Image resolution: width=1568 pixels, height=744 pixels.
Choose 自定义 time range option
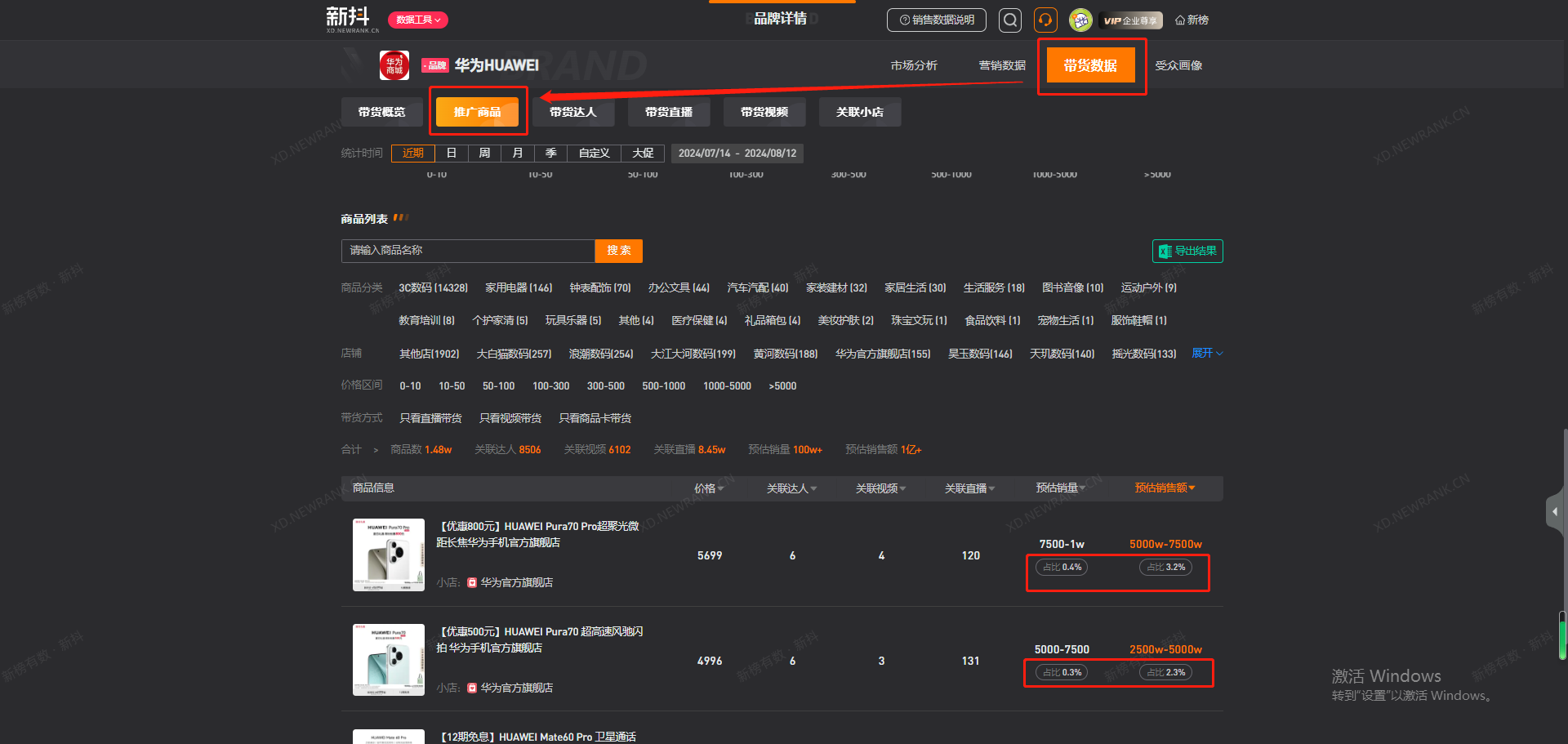click(595, 154)
